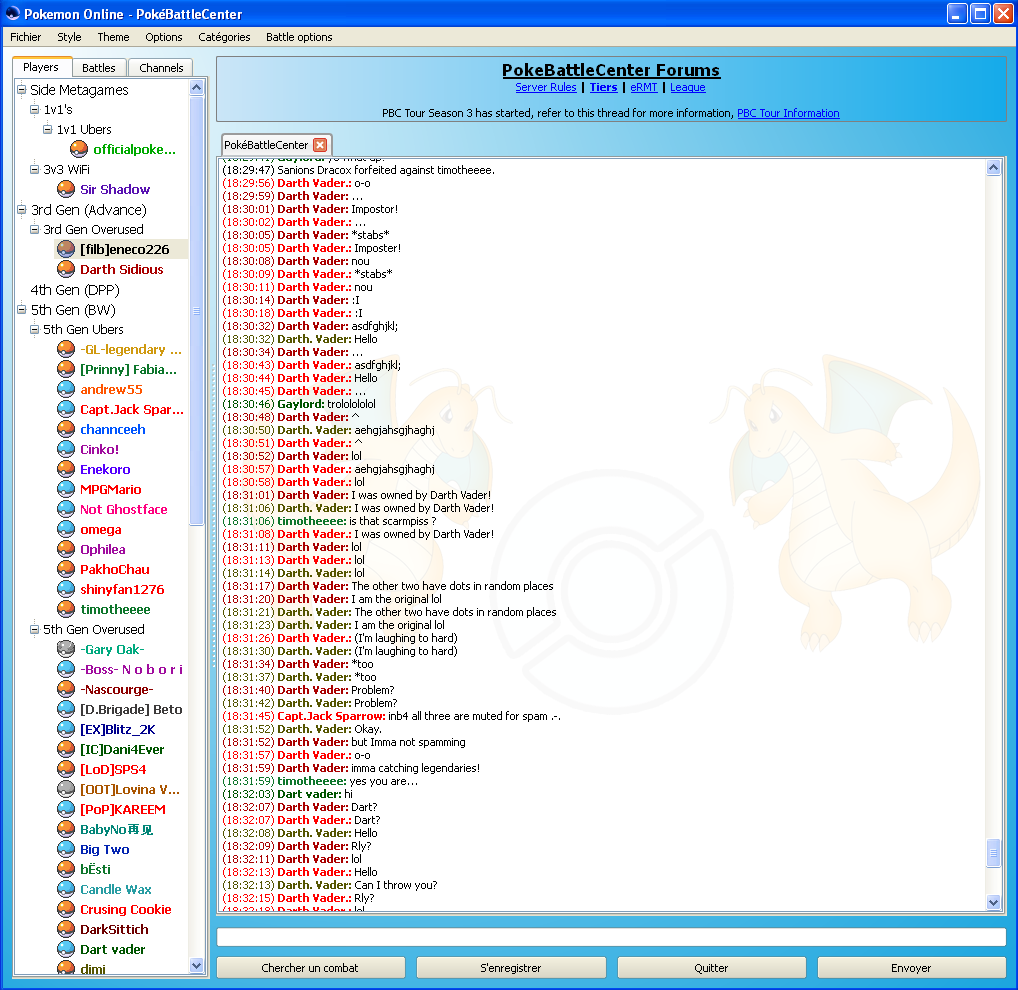Collapse the 1v1's tier node
The width and height of the screenshot is (1018, 990).
click(34, 110)
